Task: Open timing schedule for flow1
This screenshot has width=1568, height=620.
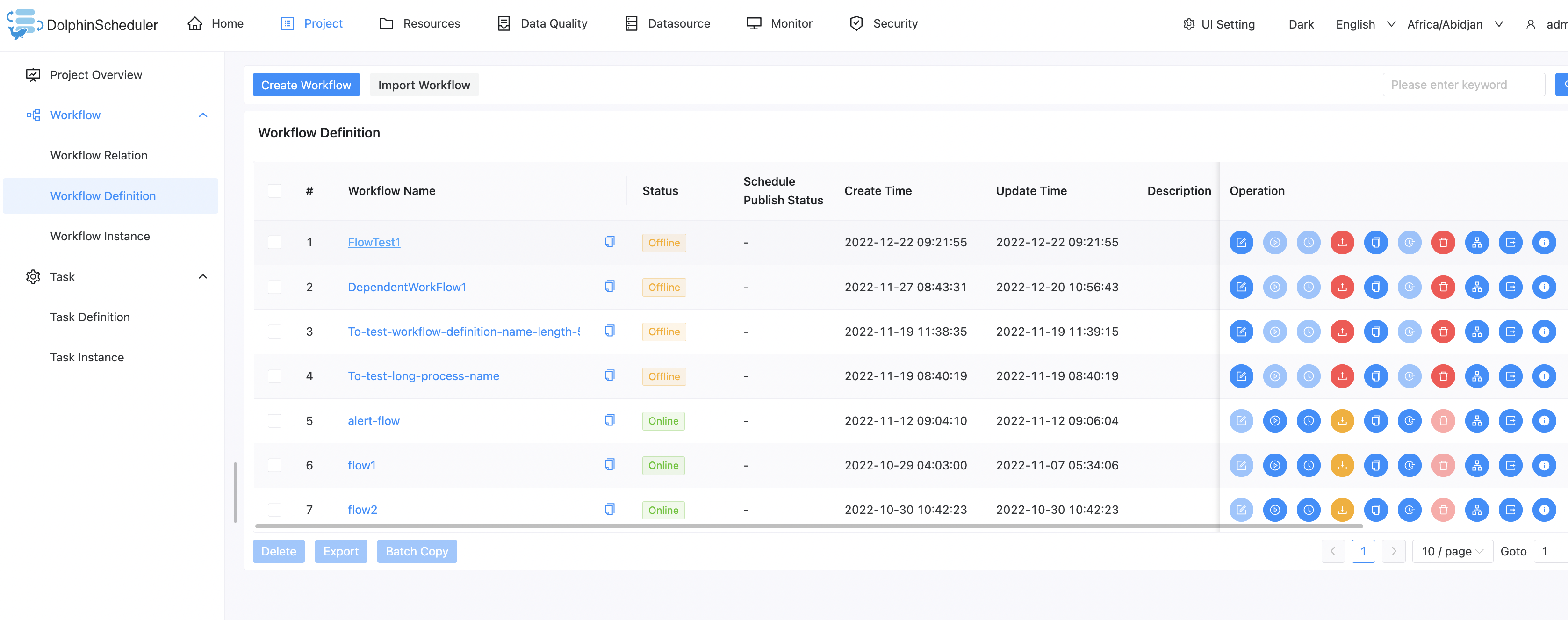Action: pyautogui.click(x=1308, y=465)
